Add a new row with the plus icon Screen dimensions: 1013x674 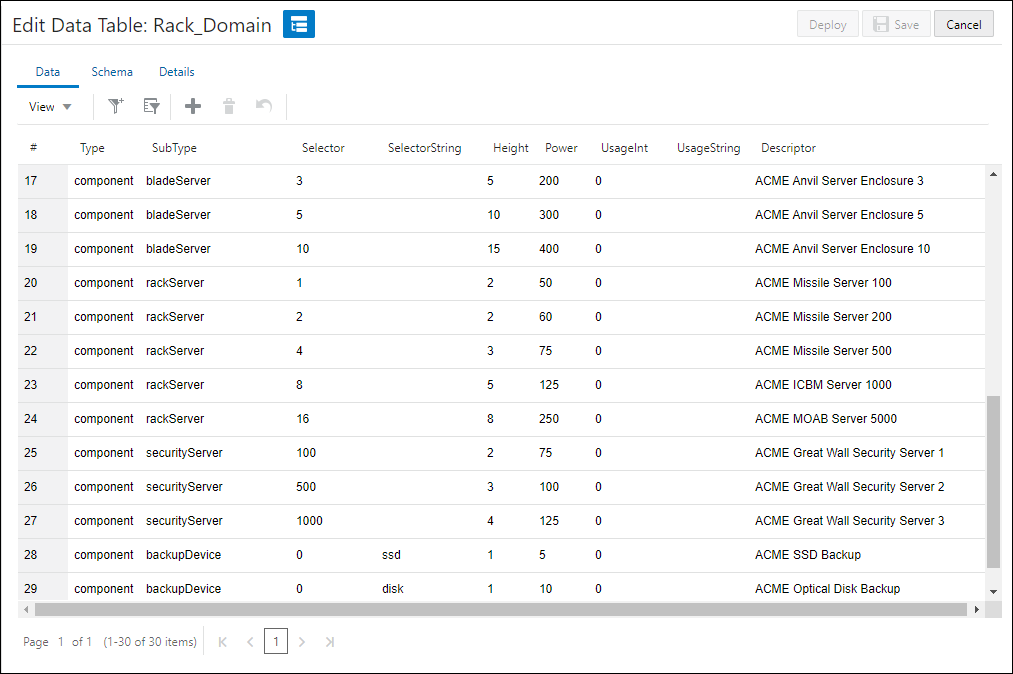(193, 105)
